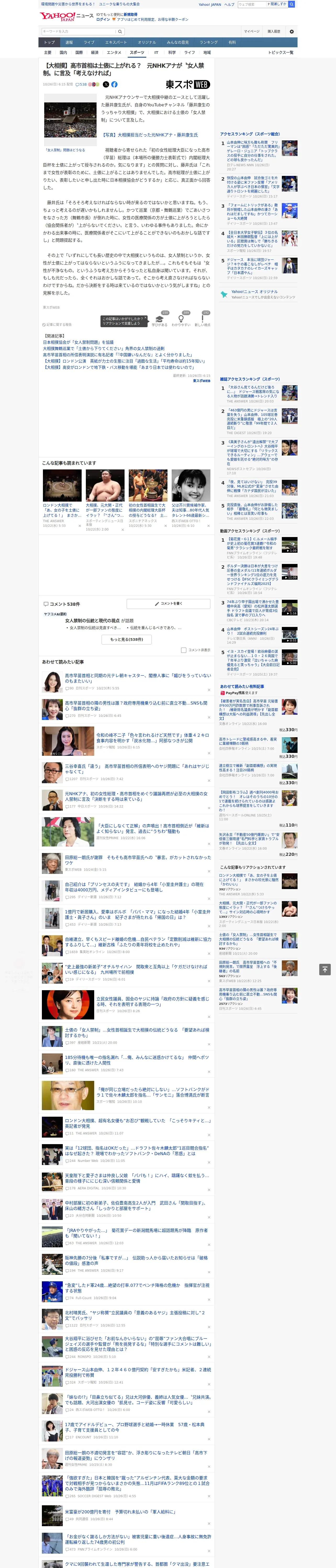Select the トップ menu item
Image resolution: width=336 pixels, height=1568 pixels.
point(49,43)
